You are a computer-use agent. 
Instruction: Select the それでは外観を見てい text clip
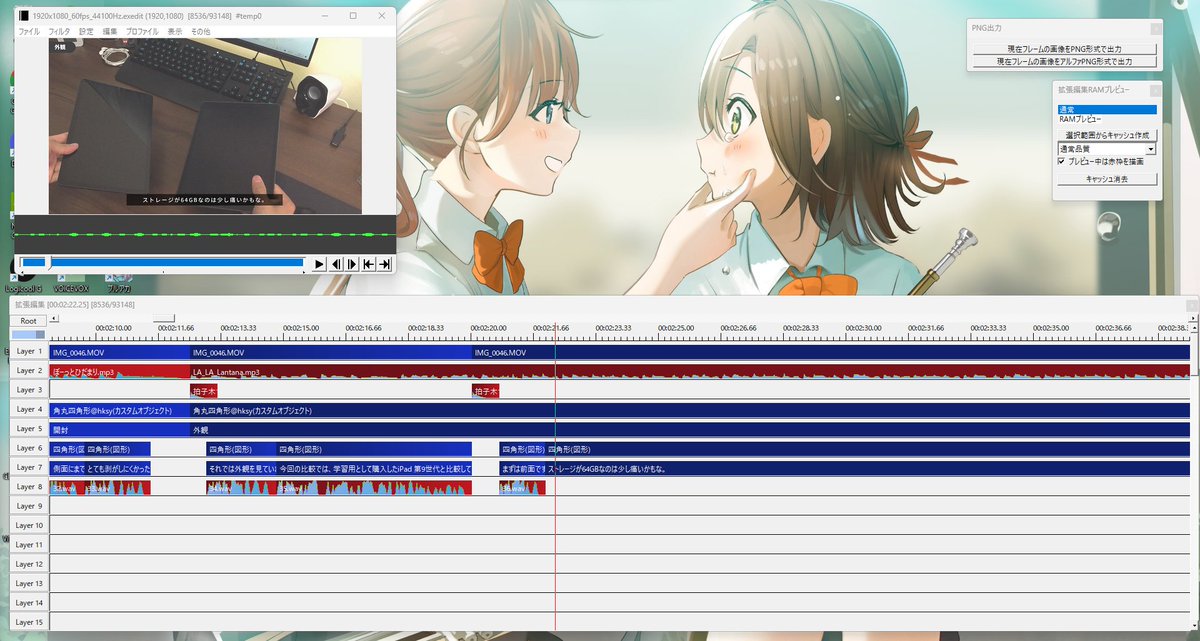[x=241, y=468]
